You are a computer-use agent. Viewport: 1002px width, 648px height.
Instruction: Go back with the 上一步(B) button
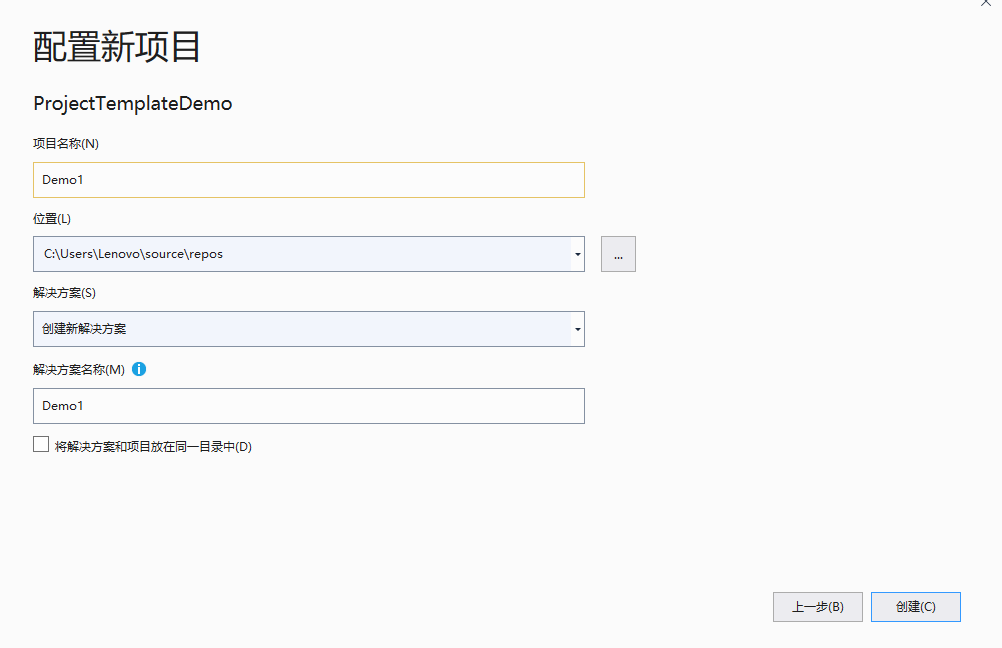coord(817,607)
